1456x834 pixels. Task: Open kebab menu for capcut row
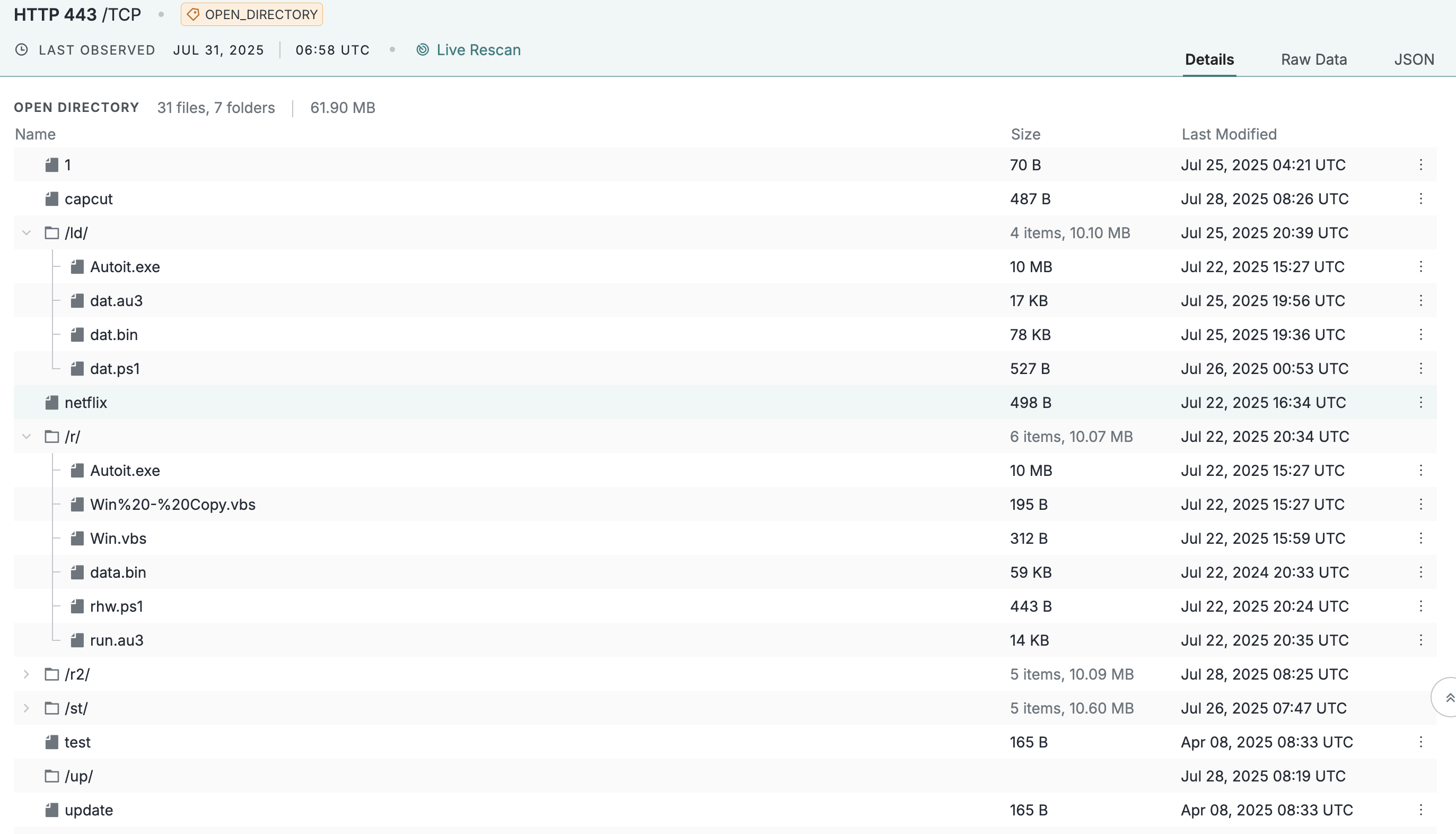(x=1420, y=199)
